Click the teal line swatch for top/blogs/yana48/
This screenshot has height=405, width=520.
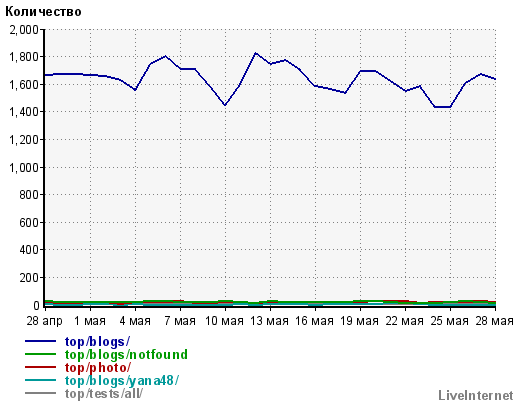pos(40,380)
